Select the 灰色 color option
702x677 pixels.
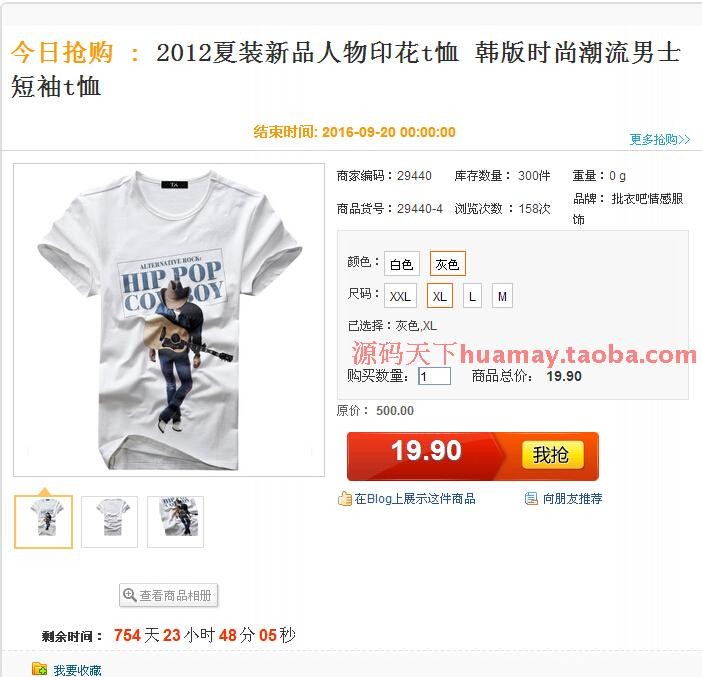(447, 264)
